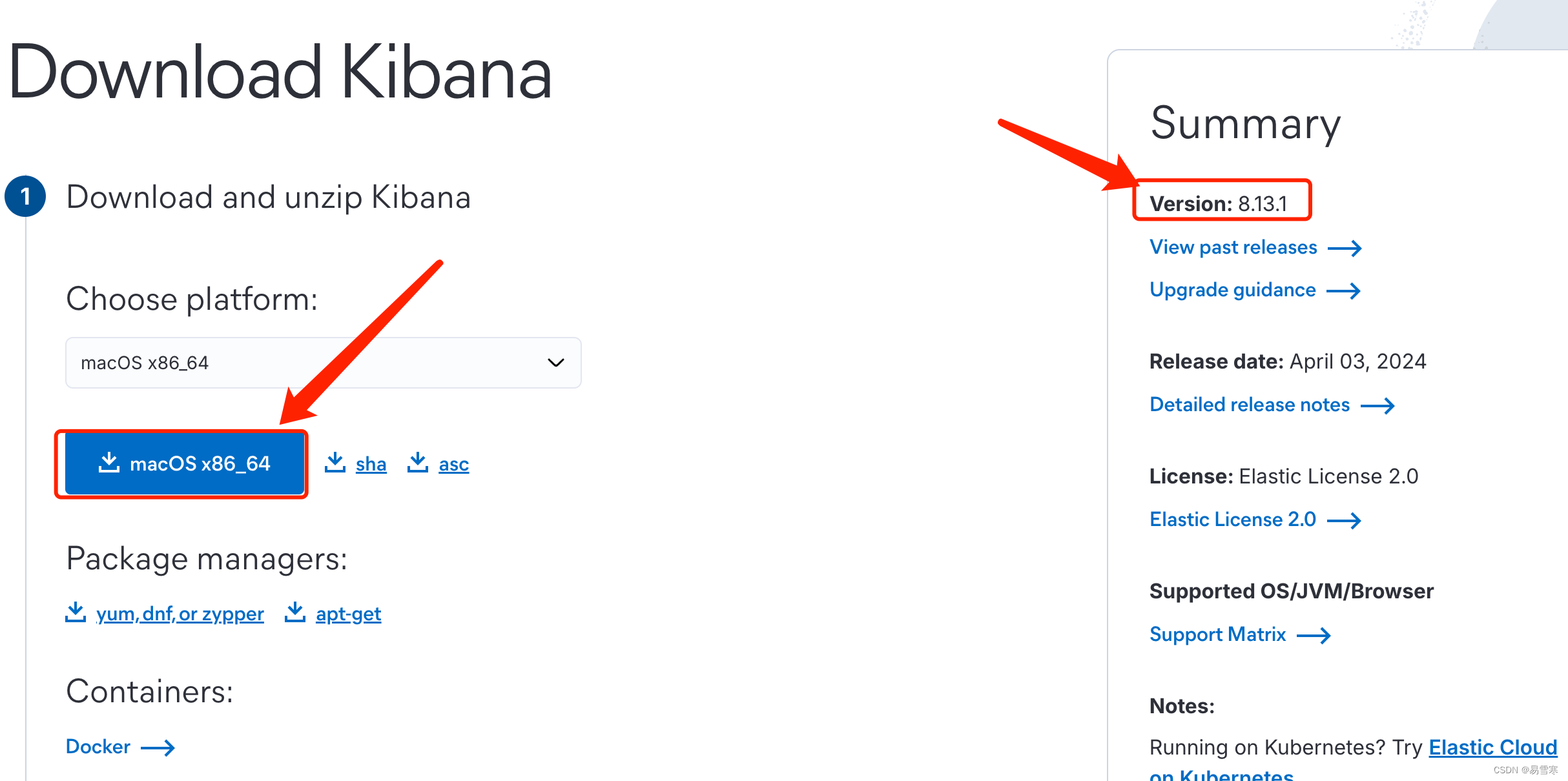The width and height of the screenshot is (1568, 781).
Task: Click the download icon next to the asc link
Action: point(418,462)
